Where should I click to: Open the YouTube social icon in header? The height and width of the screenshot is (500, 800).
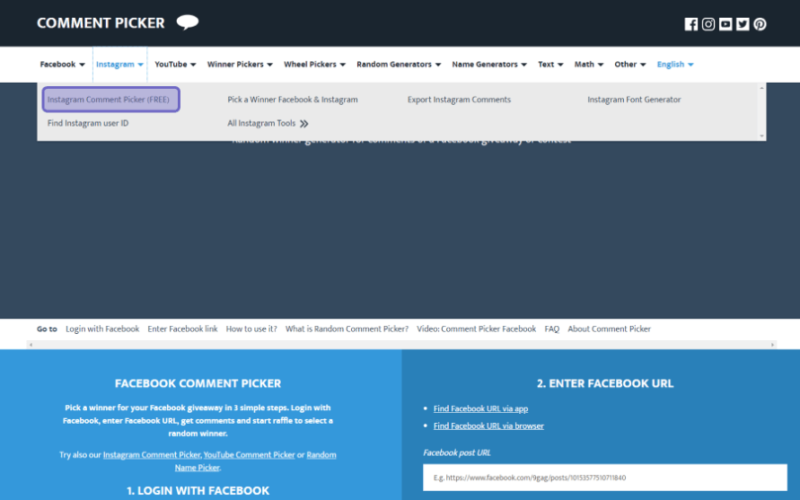tap(726, 24)
